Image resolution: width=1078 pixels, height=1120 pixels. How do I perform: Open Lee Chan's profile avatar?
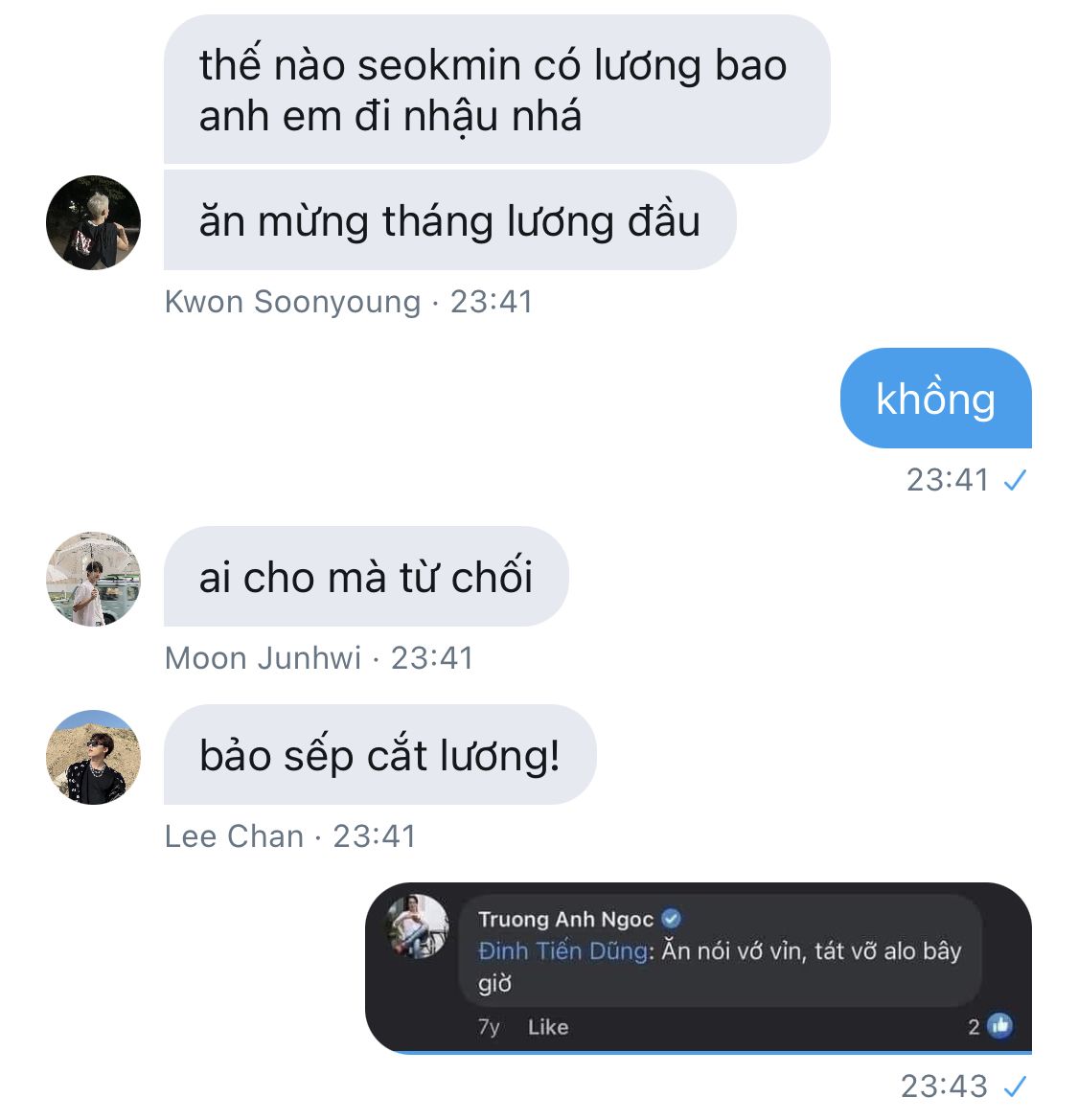click(x=94, y=757)
